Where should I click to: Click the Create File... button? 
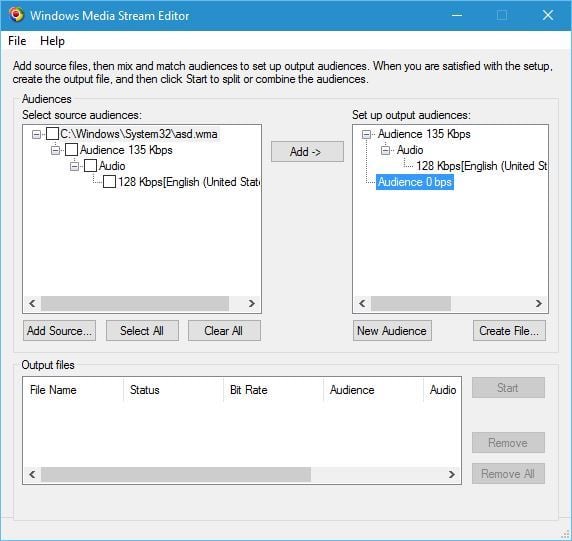pos(509,331)
